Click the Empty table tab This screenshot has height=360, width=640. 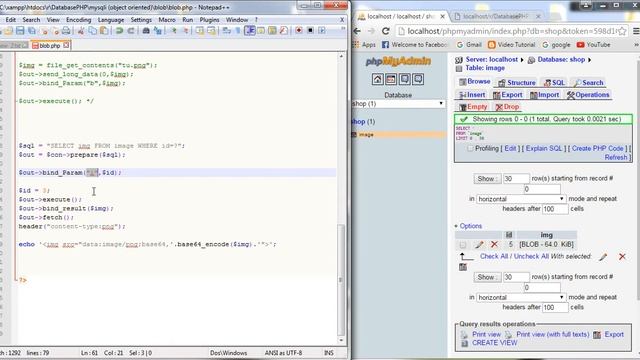click(473, 107)
